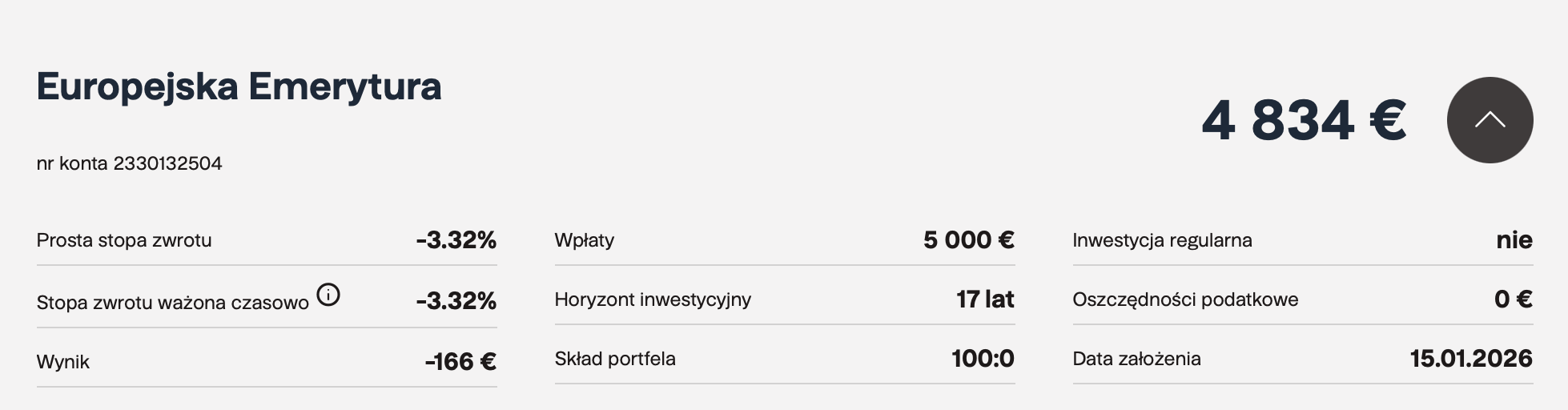Click the 4 834 € total balance

(1303, 121)
